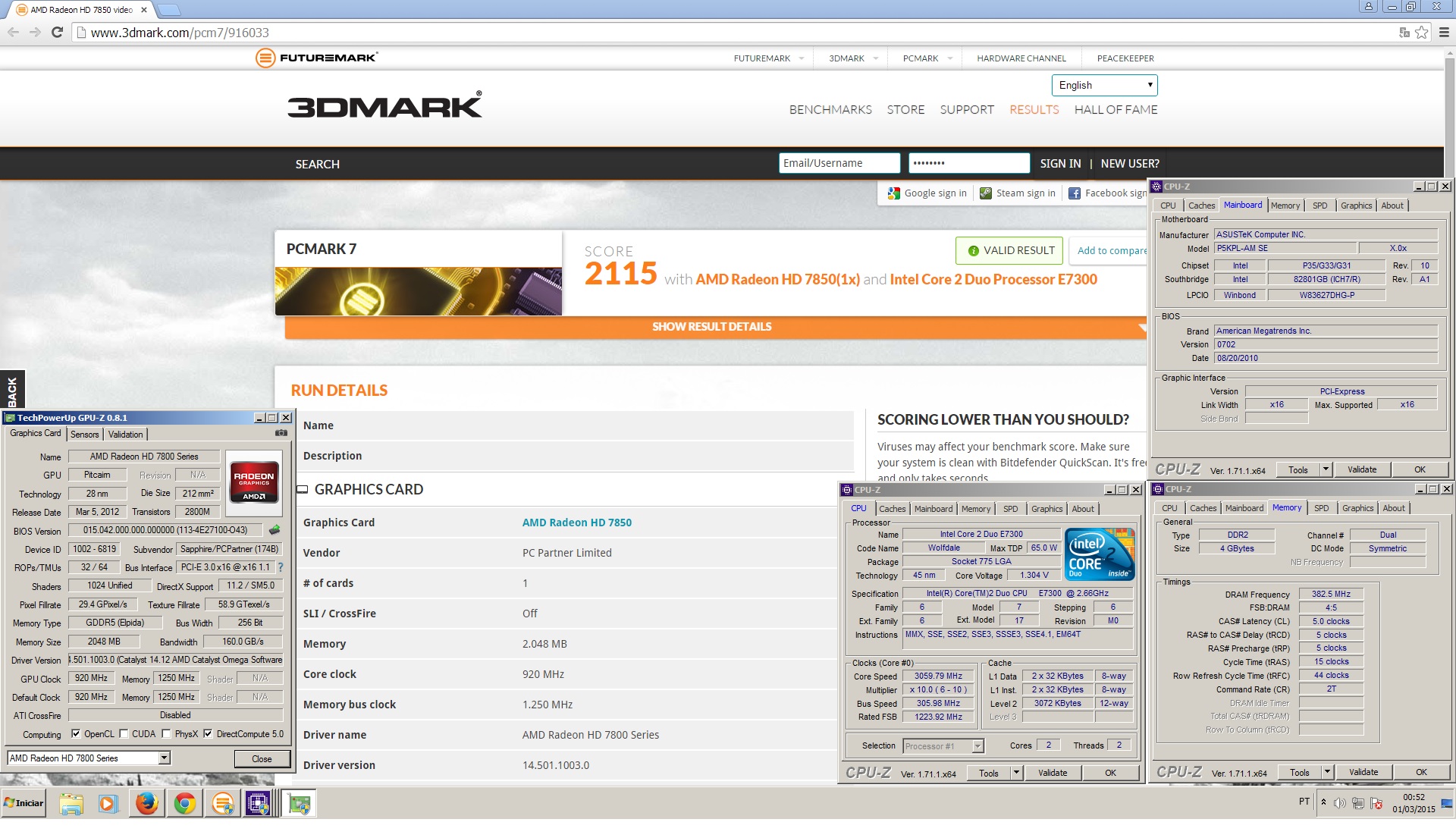
Task: Click SHOW RESULT DETAILS orange bar
Action: (716, 327)
